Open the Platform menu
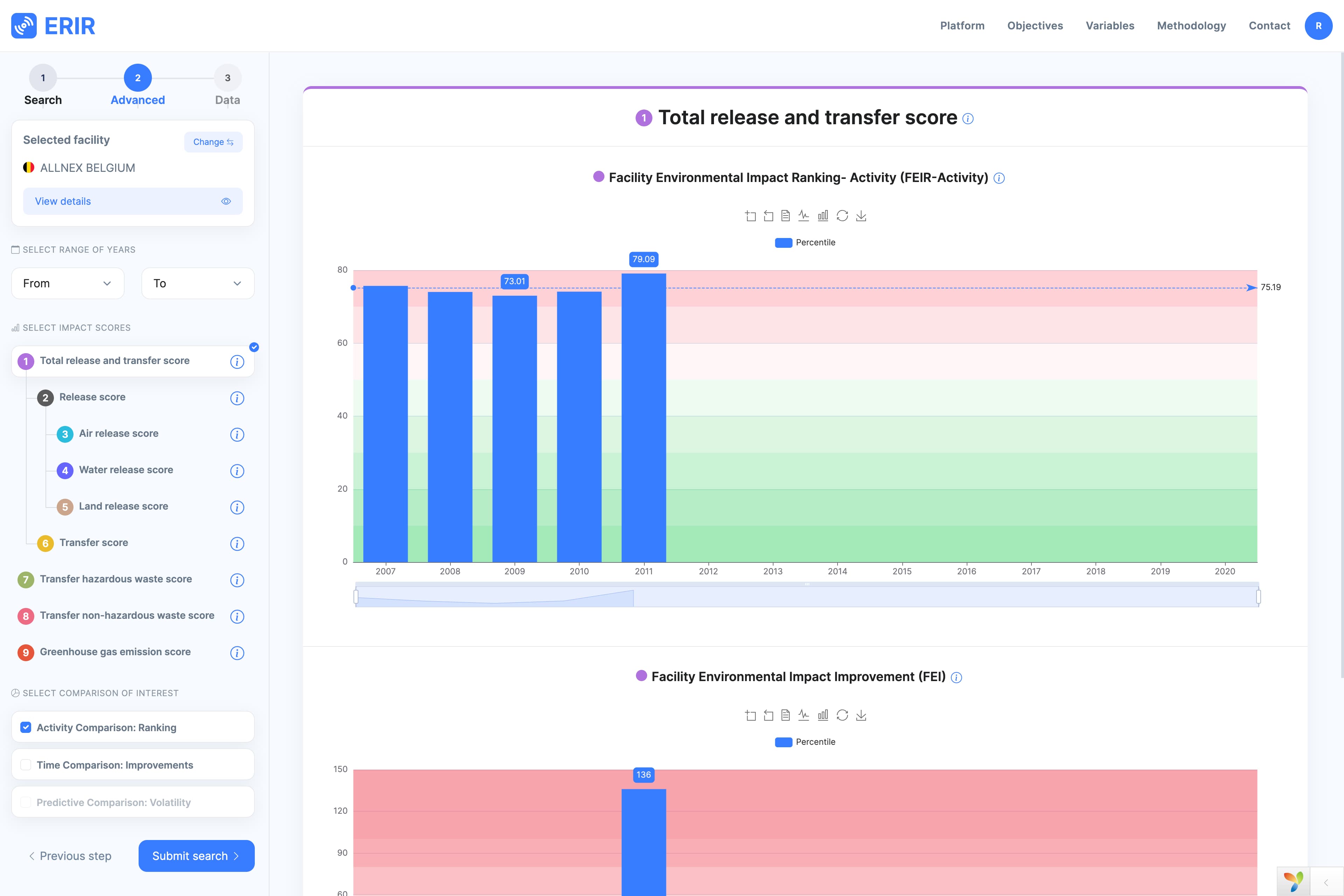This screenshot has height=896, width=1344. pos(962,26)
